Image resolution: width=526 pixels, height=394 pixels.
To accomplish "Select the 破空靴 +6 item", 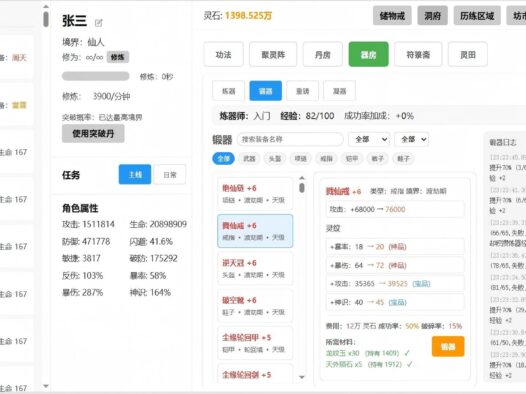I will (255, 305).
